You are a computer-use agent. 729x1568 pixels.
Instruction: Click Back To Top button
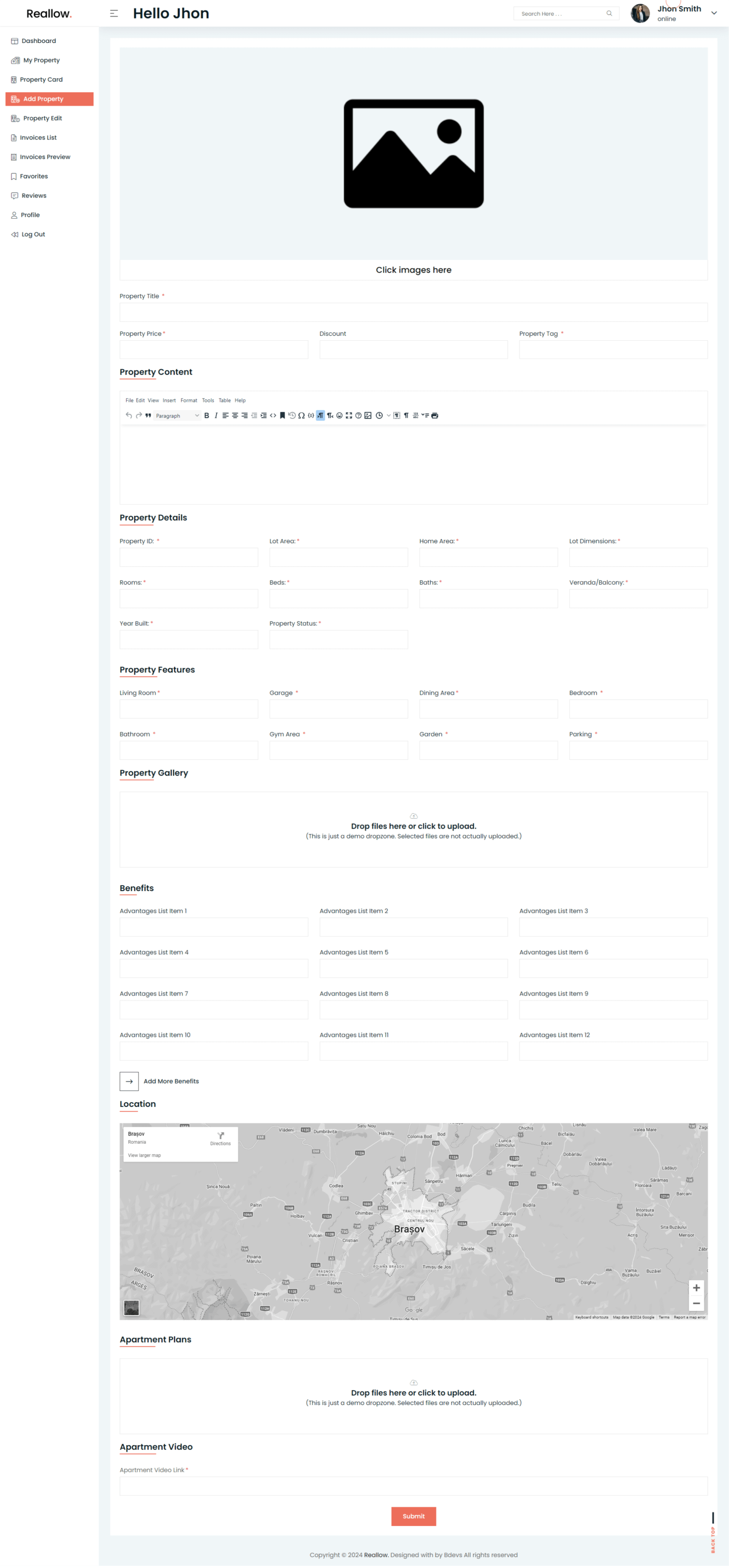(x=713, y=1533)
